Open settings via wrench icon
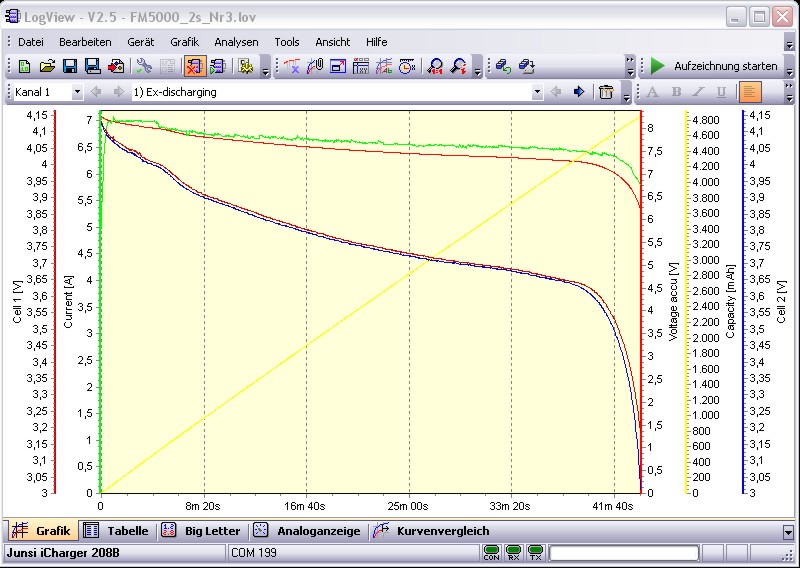 tap(144, 66)
